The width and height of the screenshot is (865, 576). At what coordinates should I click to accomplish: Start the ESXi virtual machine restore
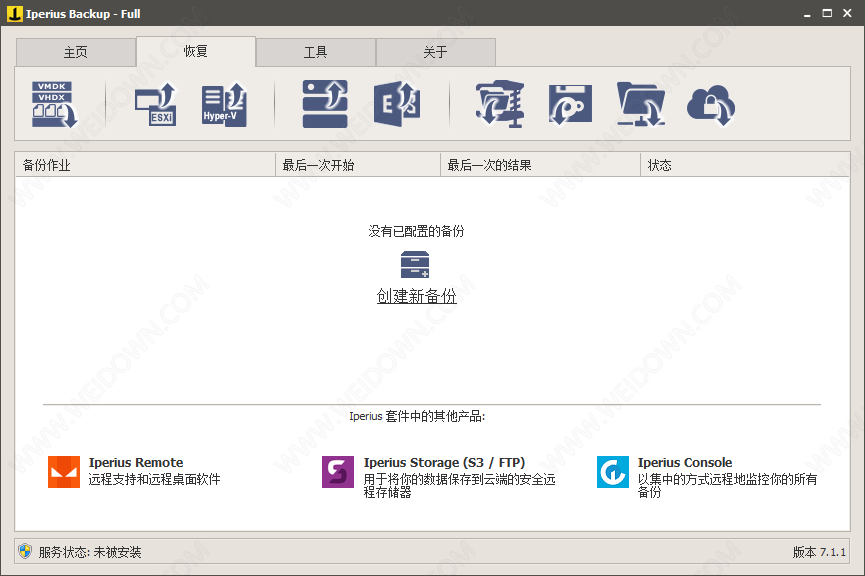pyautogui.click(x=156, y=104)
